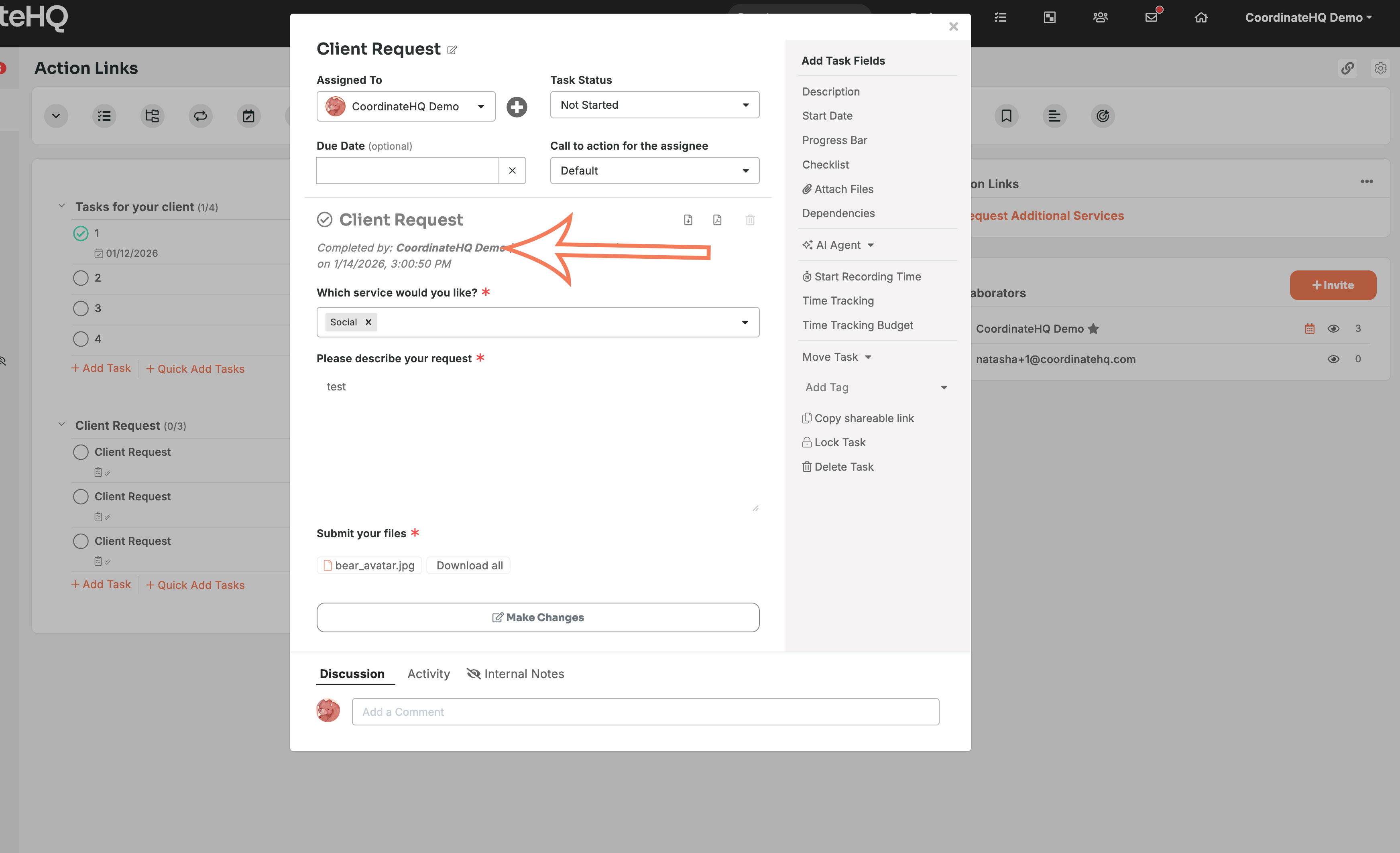The image size is (1400, 853).
Task: Export form as PDF icon
Action: pos(717,220)
